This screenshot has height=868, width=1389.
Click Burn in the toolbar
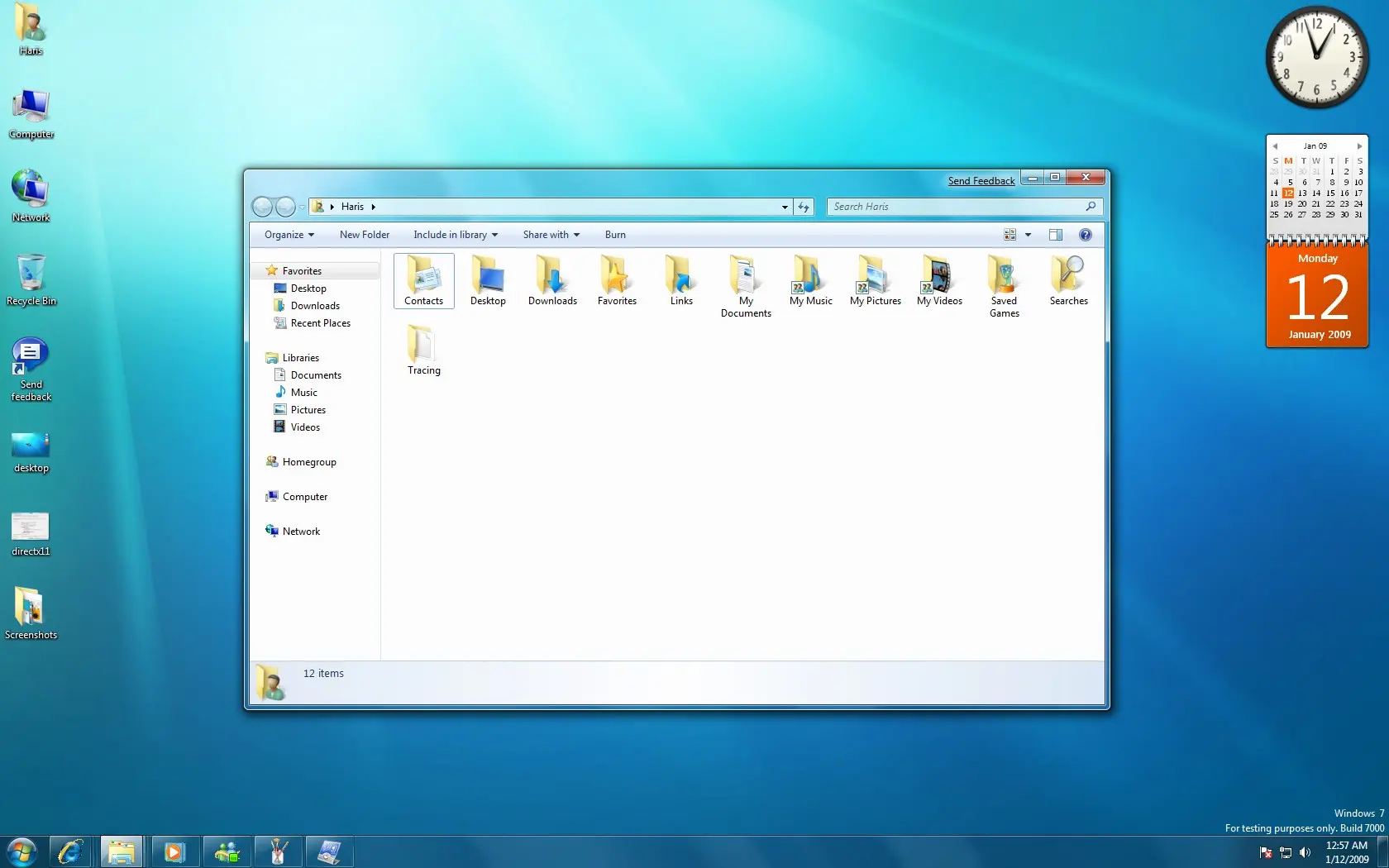615,235
